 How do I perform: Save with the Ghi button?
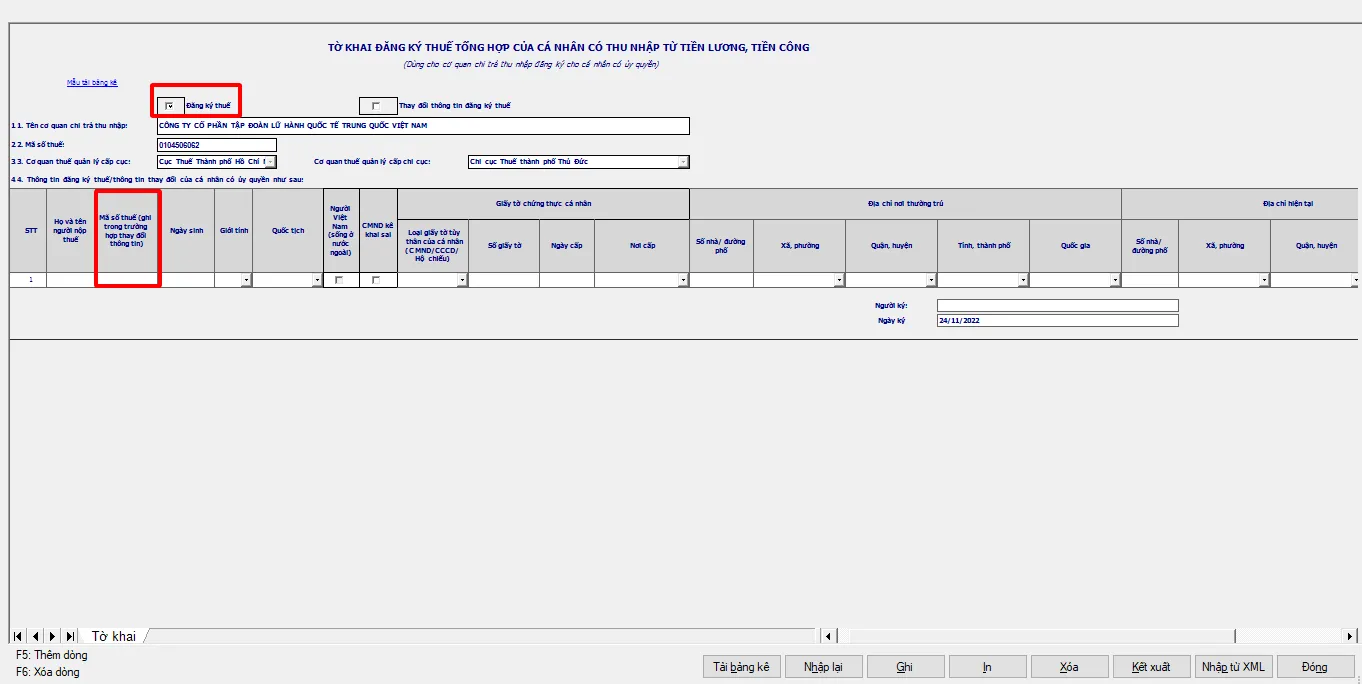pos(904,667)
